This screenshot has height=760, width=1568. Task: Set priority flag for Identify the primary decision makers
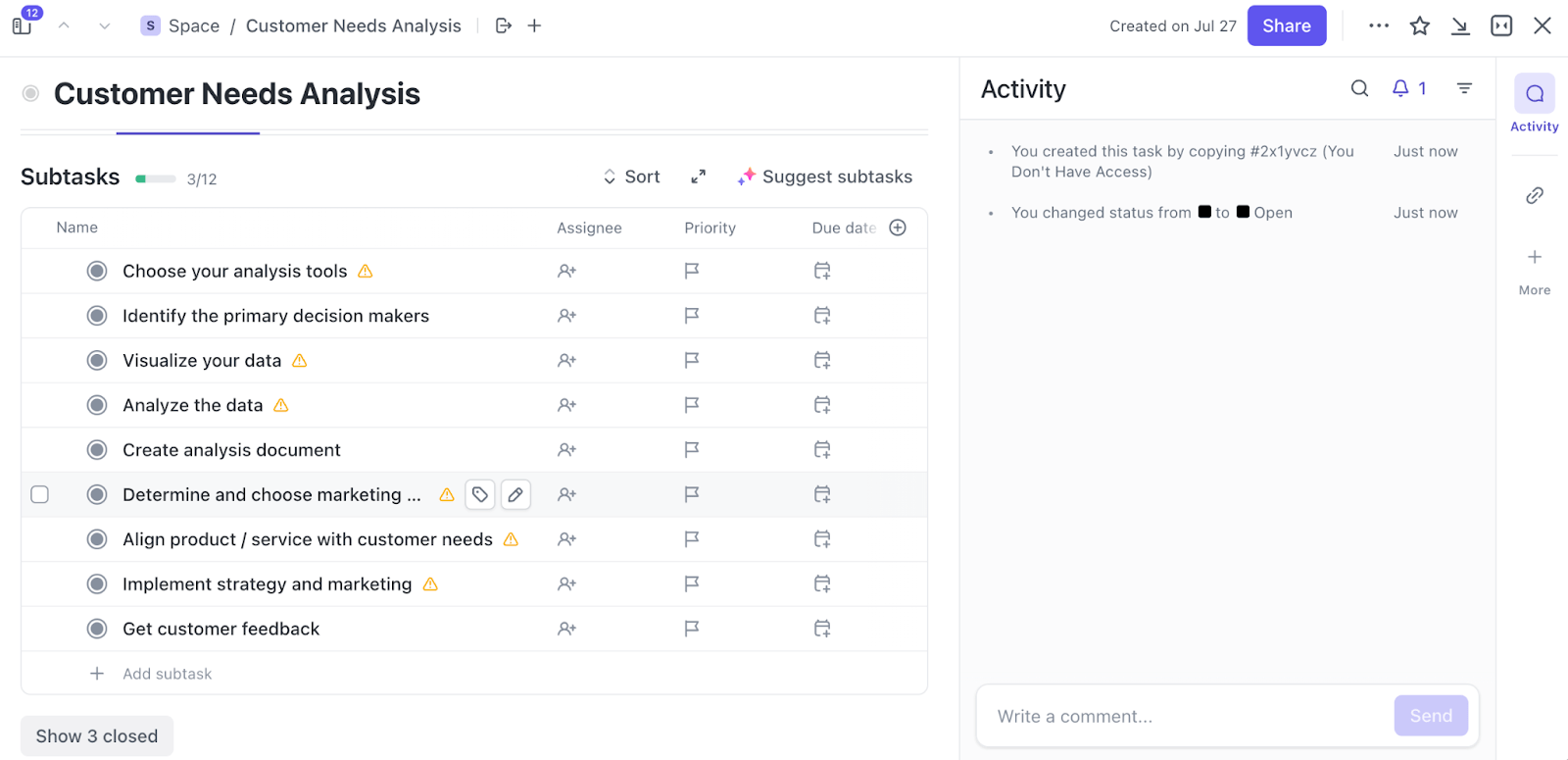click(x=692, y=316)
